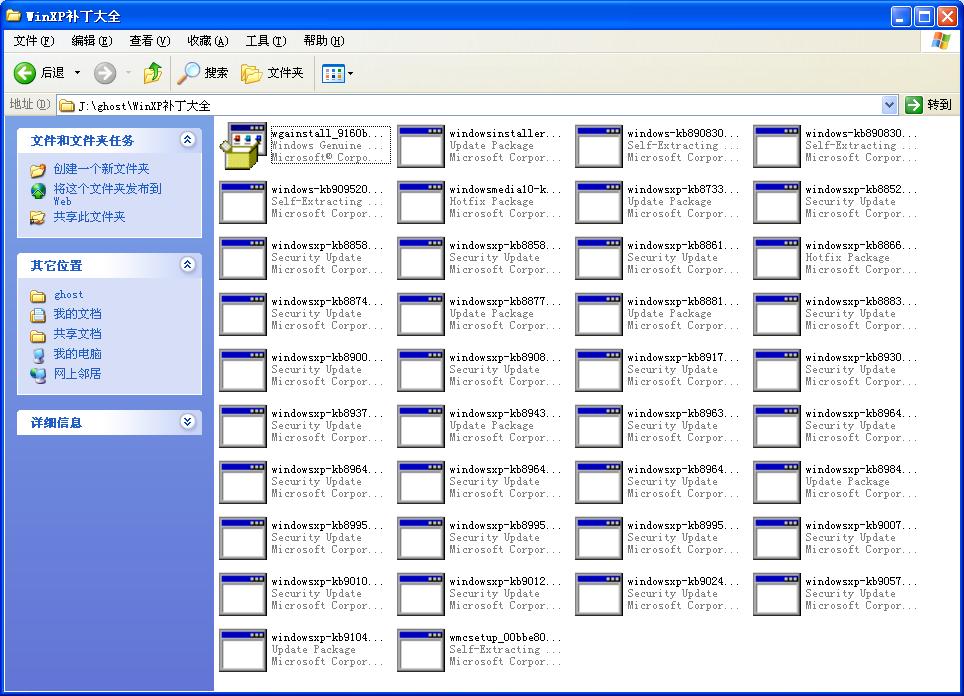Open the Search (搜索) pane

[202, 73]
